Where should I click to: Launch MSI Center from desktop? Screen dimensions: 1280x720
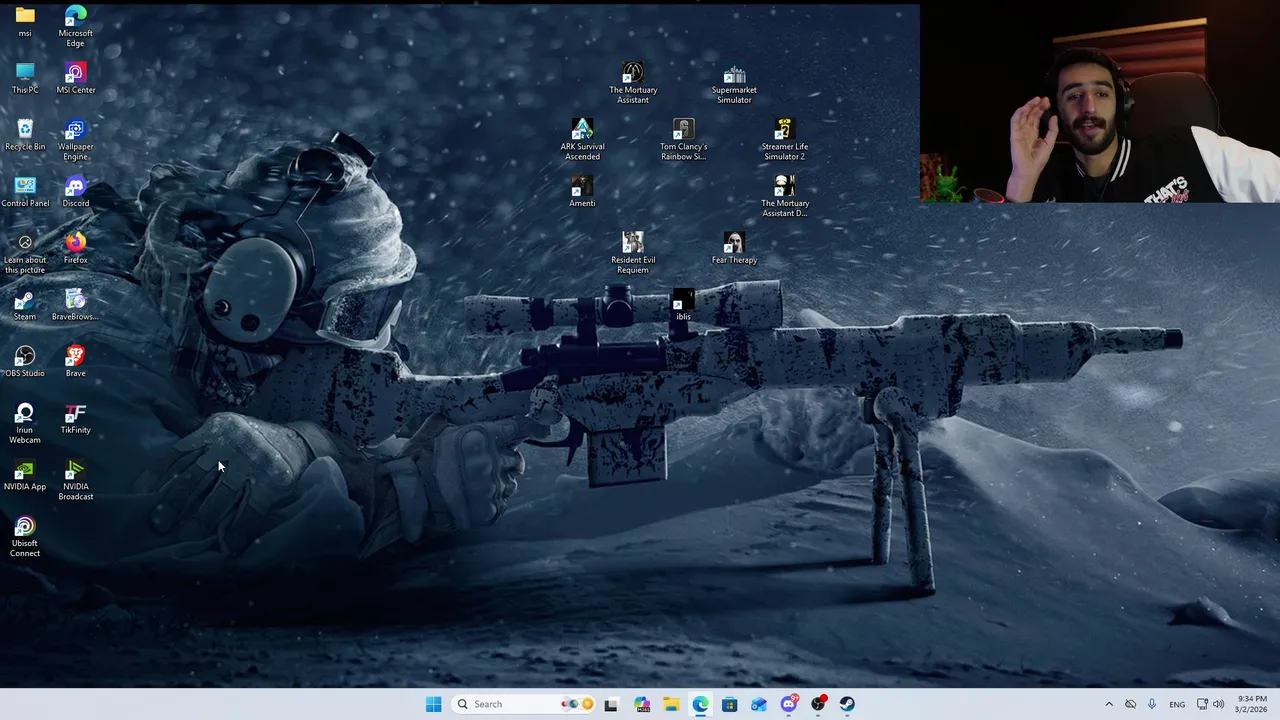tap(75, 78)
